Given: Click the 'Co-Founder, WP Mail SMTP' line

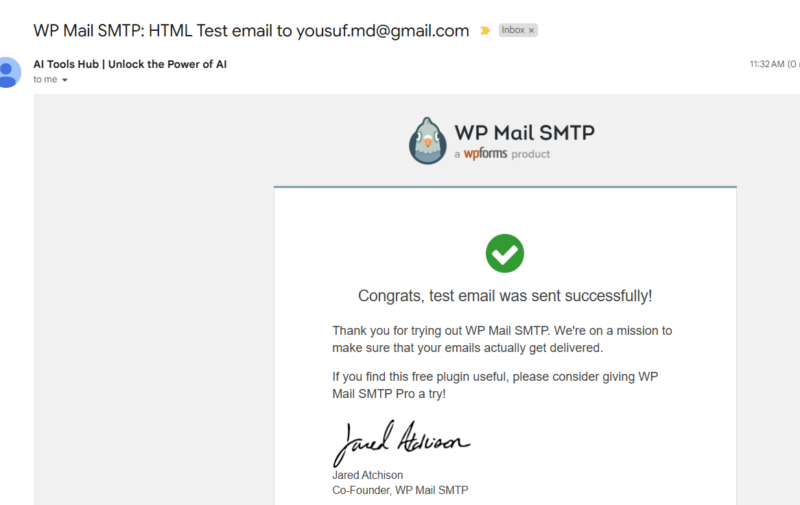Looking at the screenshot, I should click(400, 490).
